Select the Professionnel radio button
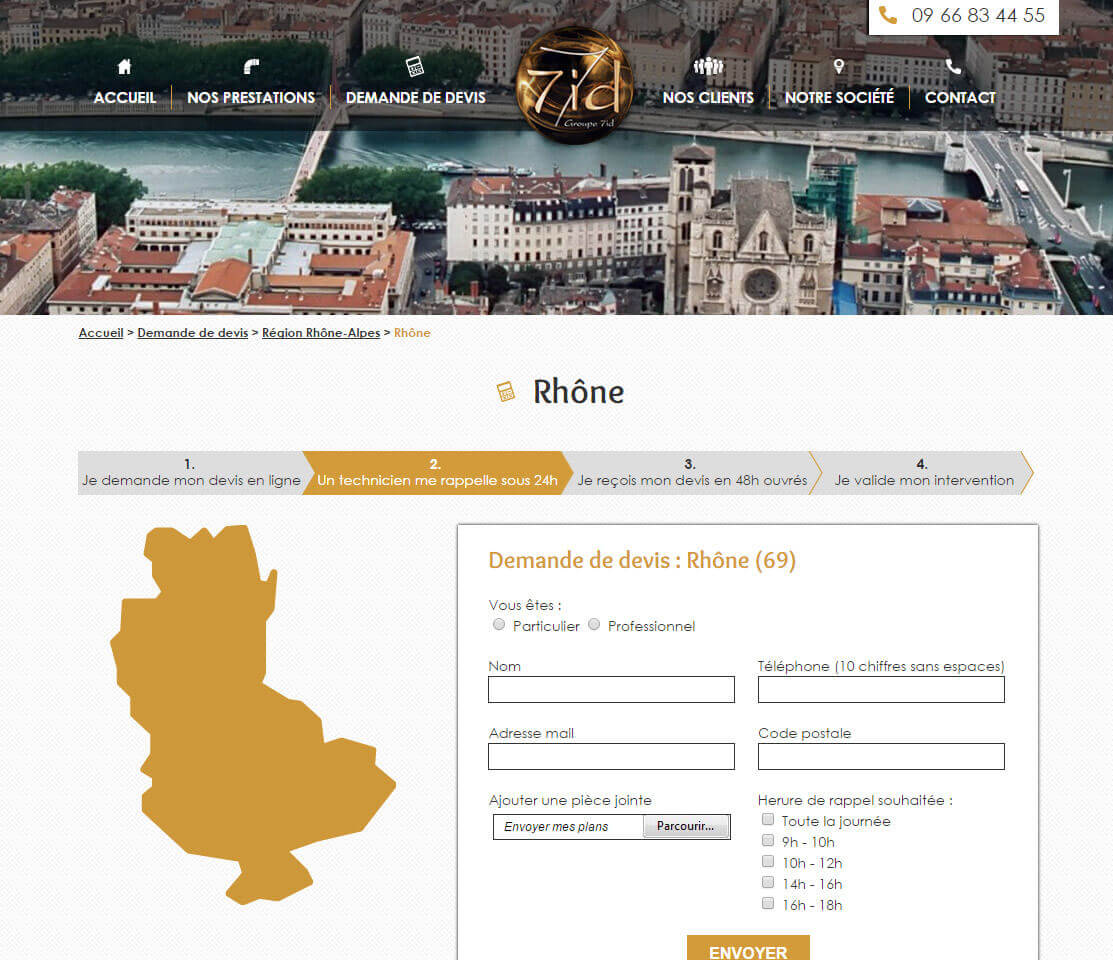The image size is (1113, 960). coord(594,625)
